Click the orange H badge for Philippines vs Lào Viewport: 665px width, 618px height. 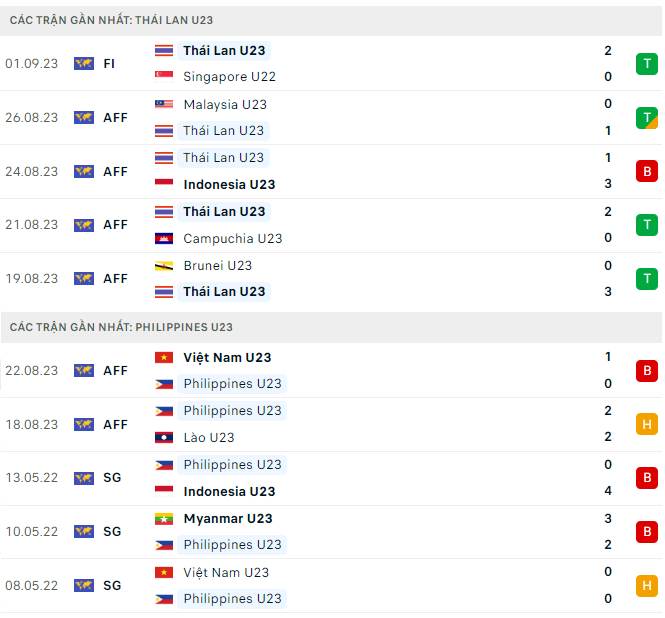647,424
